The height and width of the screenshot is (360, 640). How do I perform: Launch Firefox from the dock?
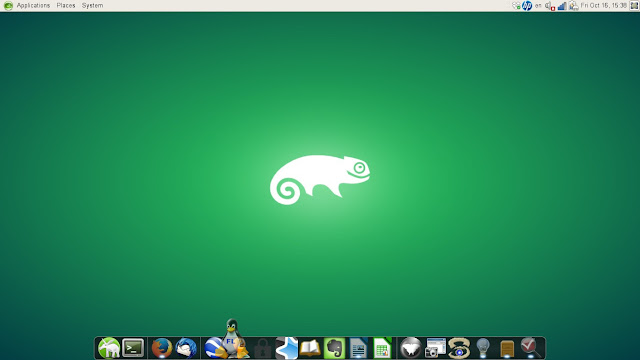[x=162, y=348]
